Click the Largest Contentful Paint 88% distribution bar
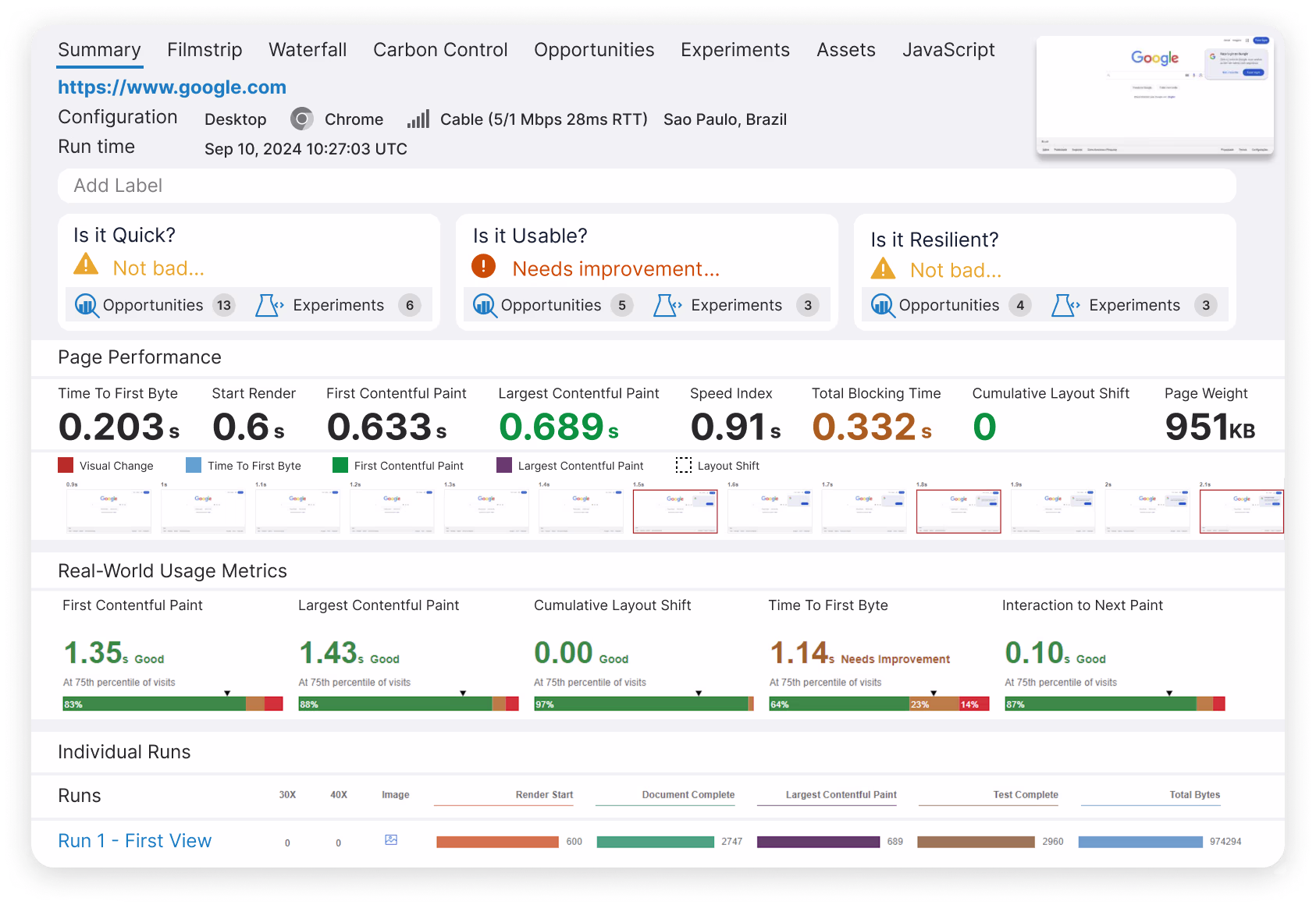This screenshot has width=1316, height=905. point(408,704)
